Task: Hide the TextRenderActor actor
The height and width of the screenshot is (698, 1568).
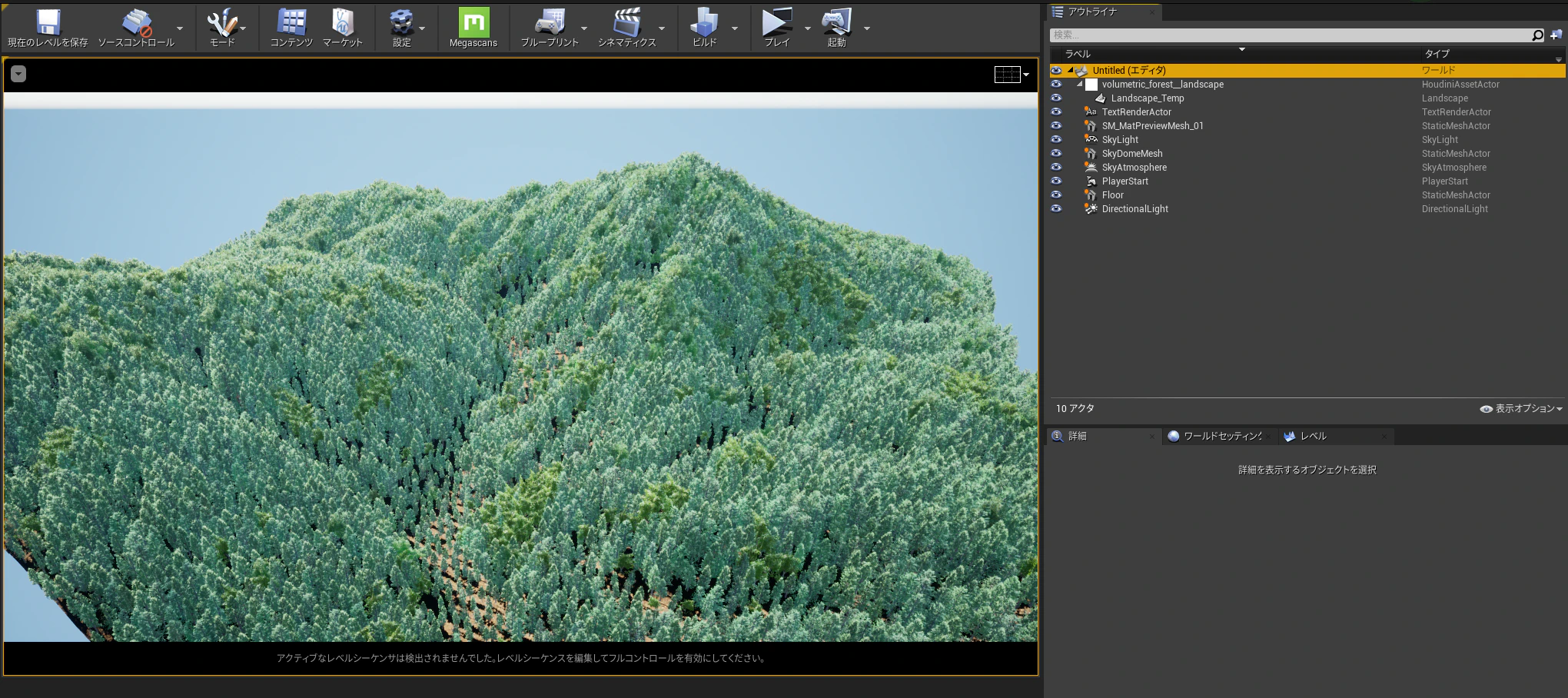Action: (1056, 112)
